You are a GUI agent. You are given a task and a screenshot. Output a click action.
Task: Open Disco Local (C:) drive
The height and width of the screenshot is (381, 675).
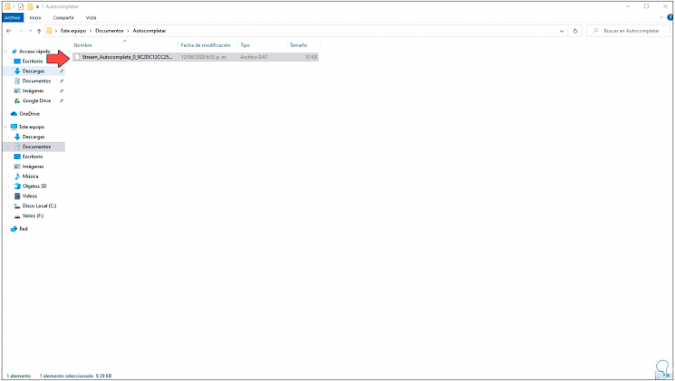[x=39, y=206]
